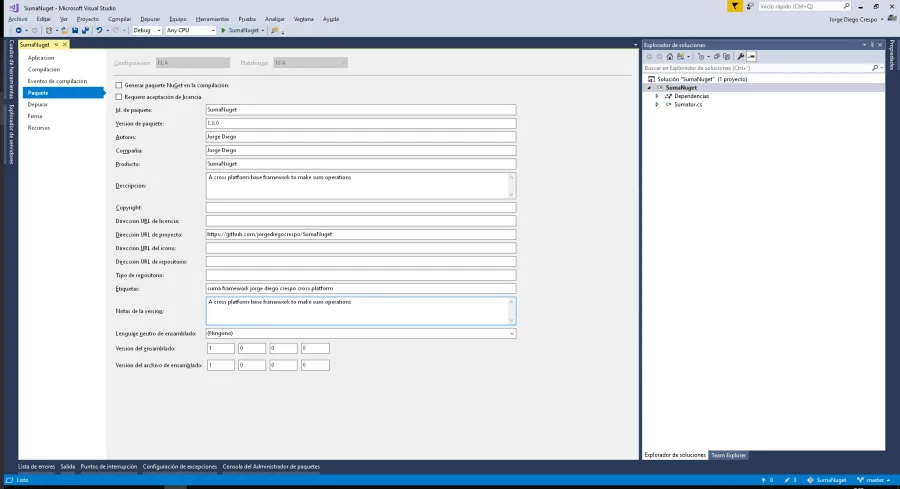Click the feedback icon beside quick launch
This screenshot has width=900, height=489.
pos(750,6)
